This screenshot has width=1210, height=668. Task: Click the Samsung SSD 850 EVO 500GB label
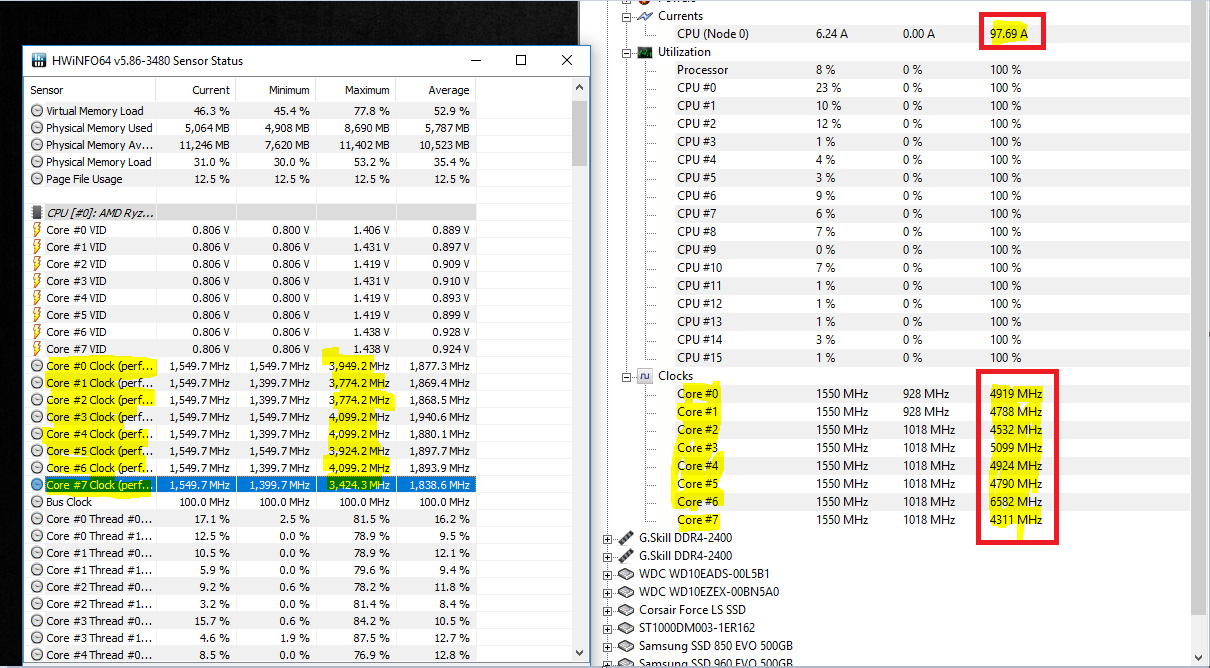point(716,646)
